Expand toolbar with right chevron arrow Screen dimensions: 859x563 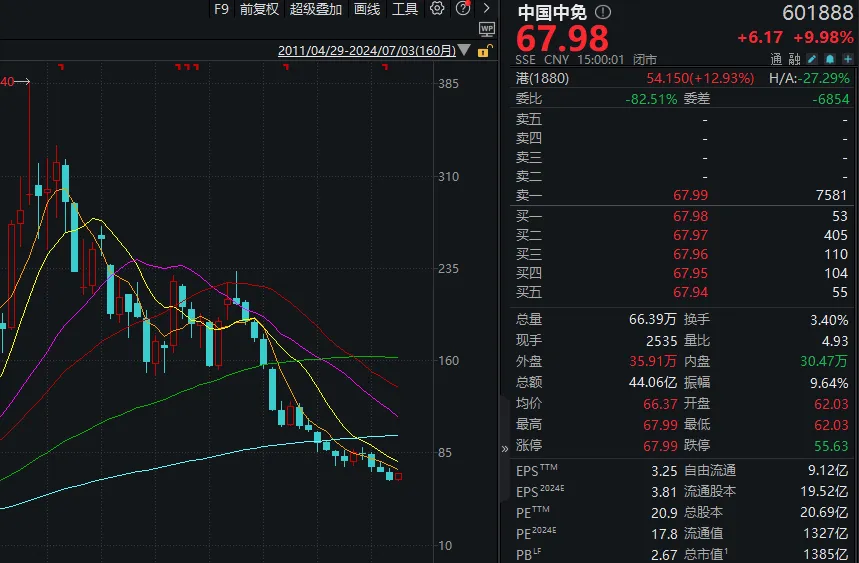(x=486, y=8)
